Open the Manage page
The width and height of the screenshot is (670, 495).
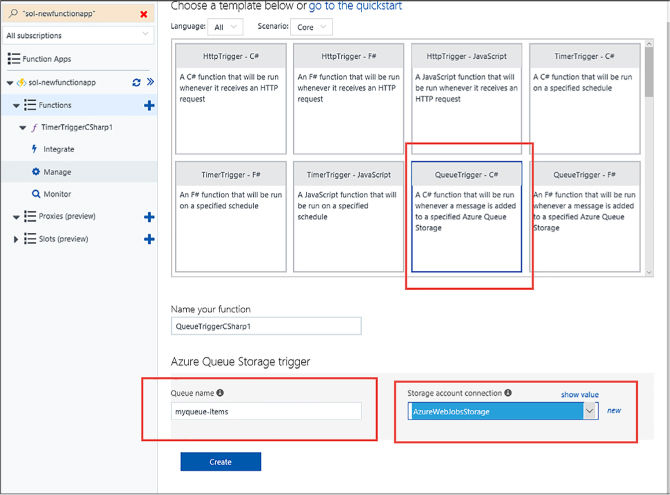[57, 172]
